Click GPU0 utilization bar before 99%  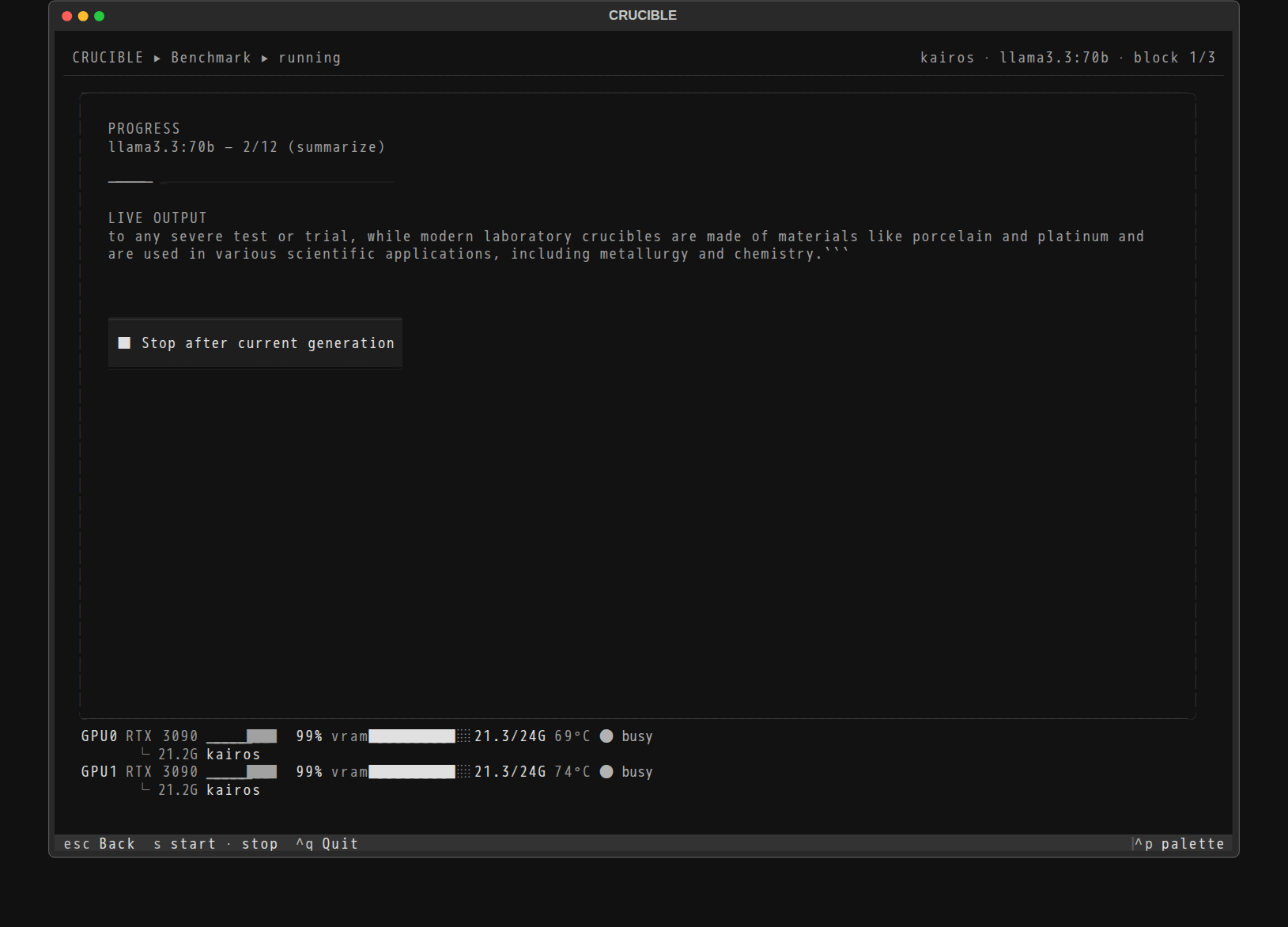pos(242,736)
